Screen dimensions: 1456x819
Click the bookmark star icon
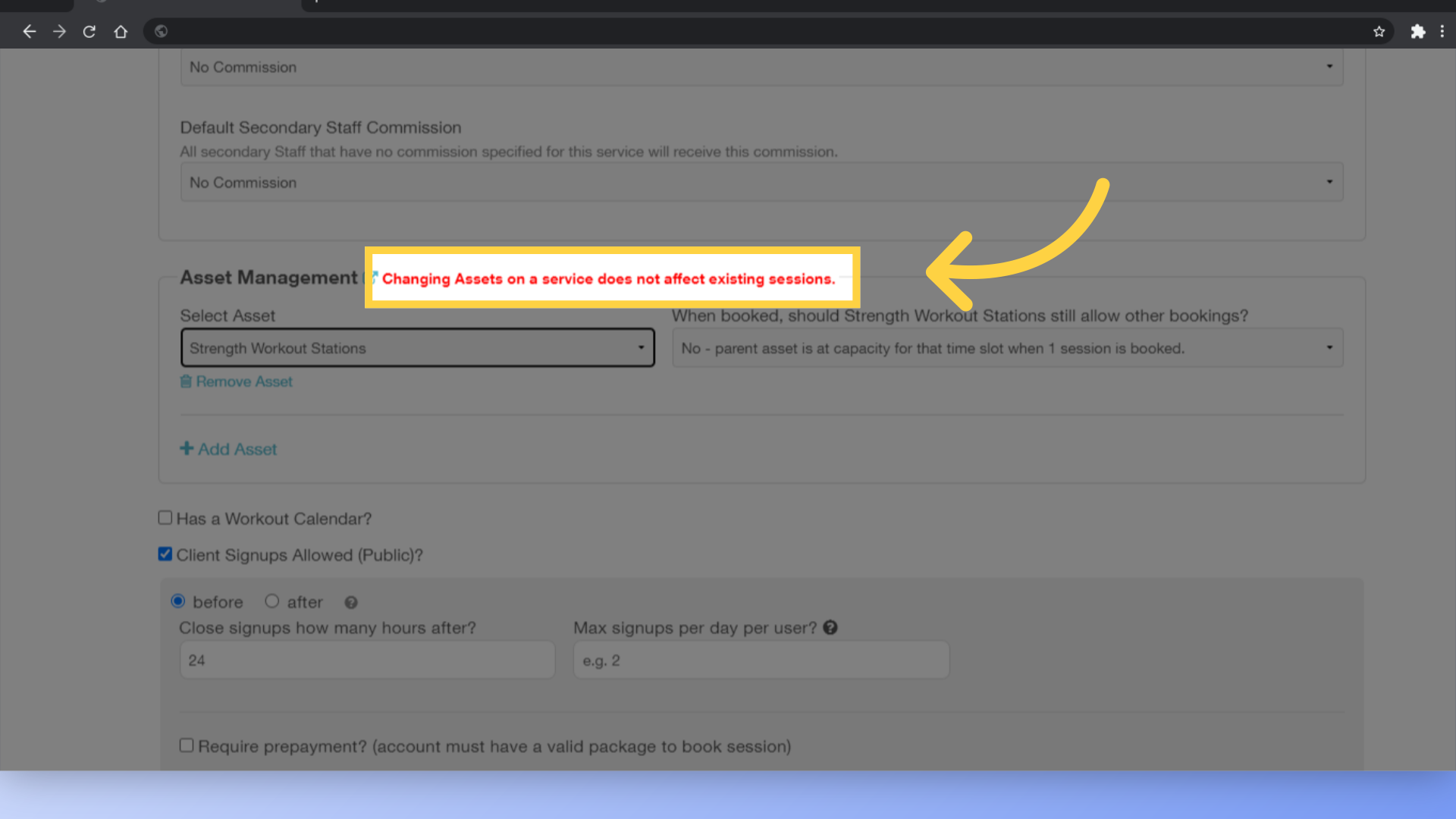pyautogui.click(x=1379, y=32)
